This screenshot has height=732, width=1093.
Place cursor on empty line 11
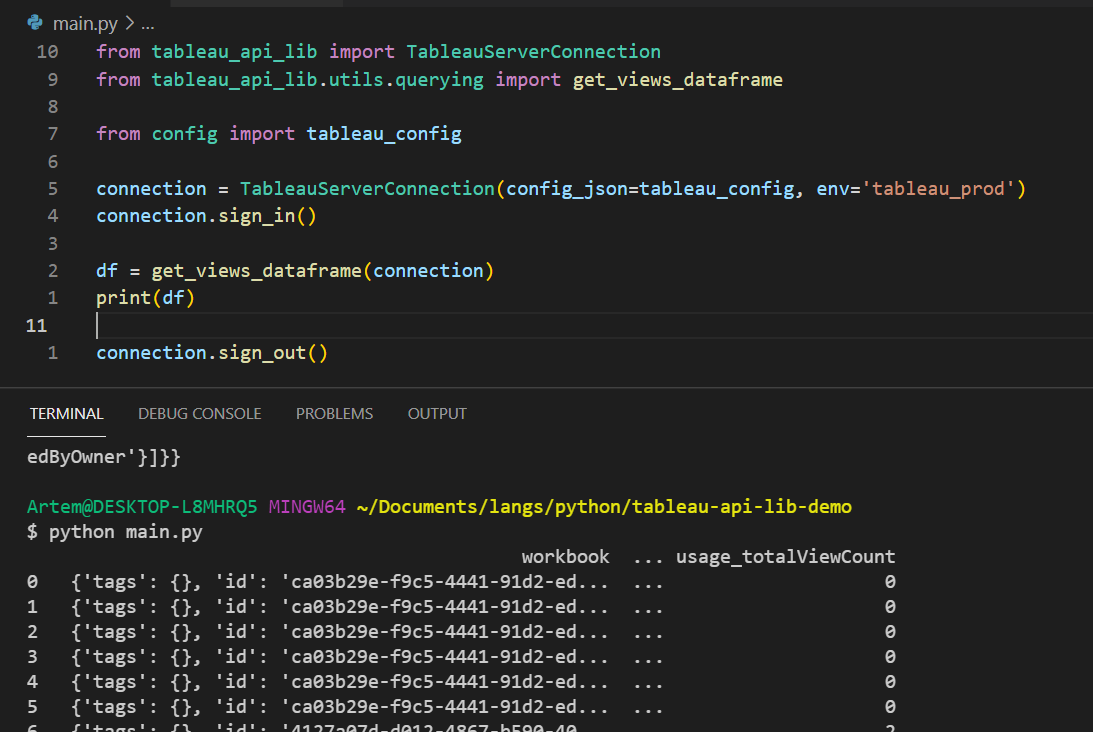(x=593, y=326)
